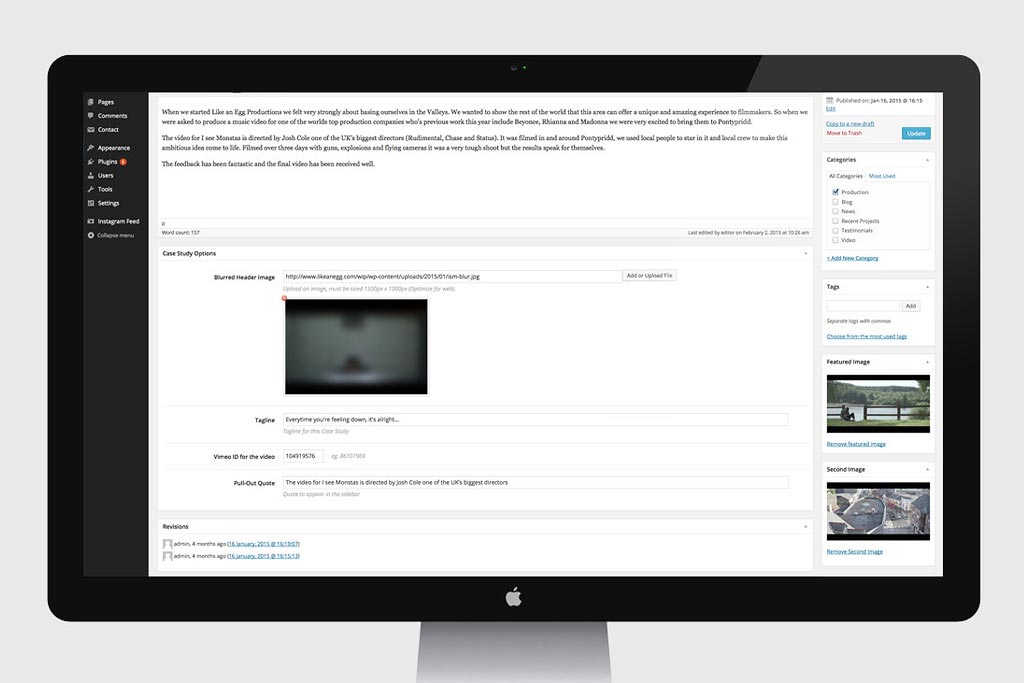This screenshot has width=1024, height=683.
Task: Check the Blog category checkbox
Action: pos(835,202)
